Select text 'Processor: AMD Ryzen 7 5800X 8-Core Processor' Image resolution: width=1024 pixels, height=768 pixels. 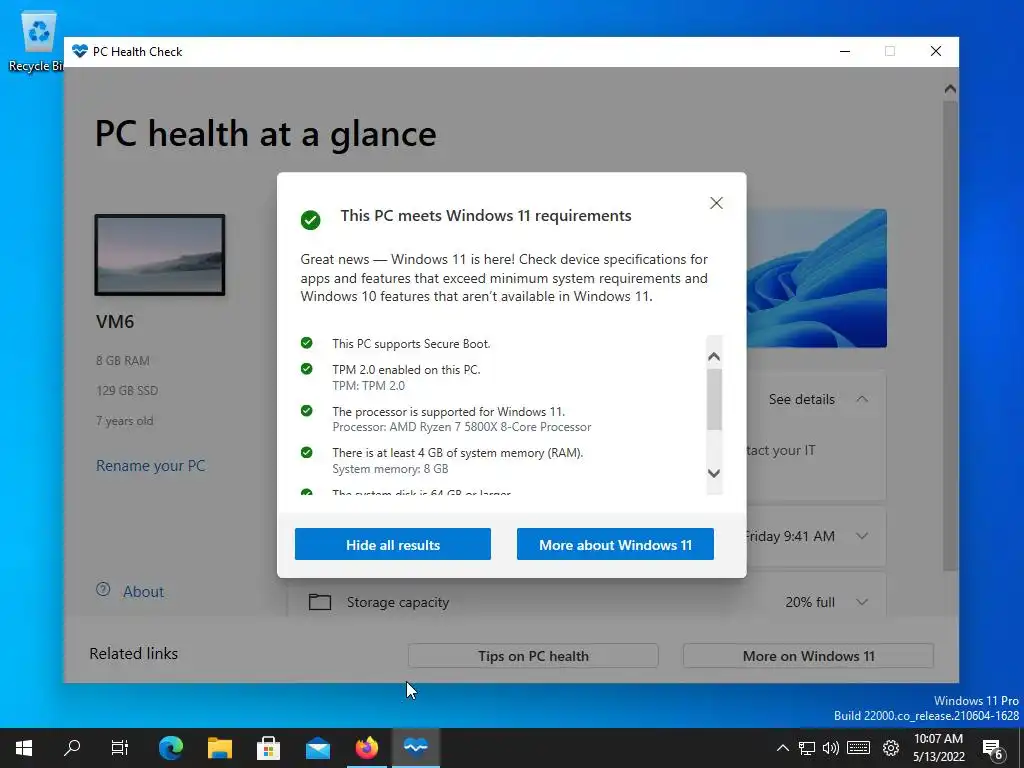pyautogui.click(x=462, y=427)
